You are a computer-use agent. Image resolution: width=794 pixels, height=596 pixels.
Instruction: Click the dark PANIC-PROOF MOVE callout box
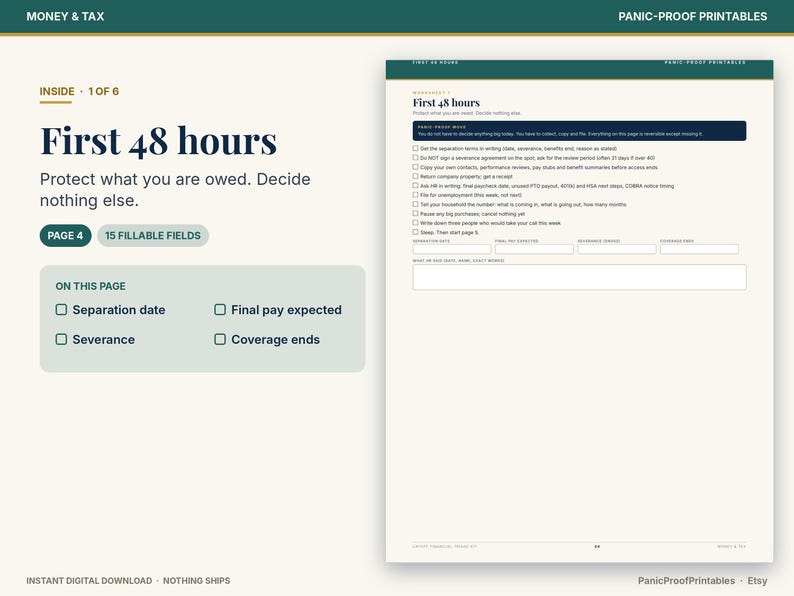[579, 131]
